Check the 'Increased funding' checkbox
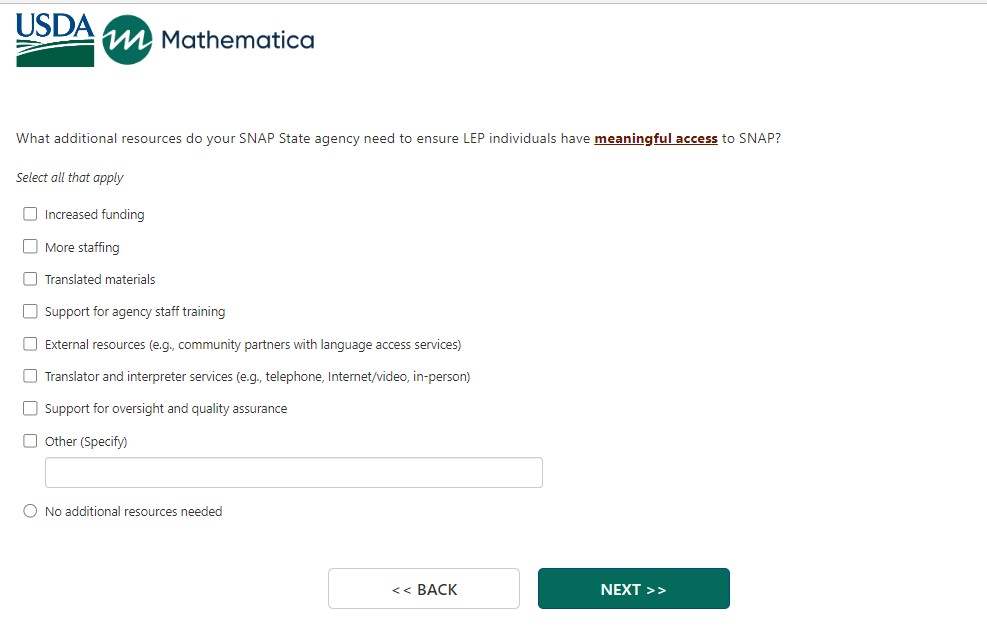The image size is (987, 626). 30,214
